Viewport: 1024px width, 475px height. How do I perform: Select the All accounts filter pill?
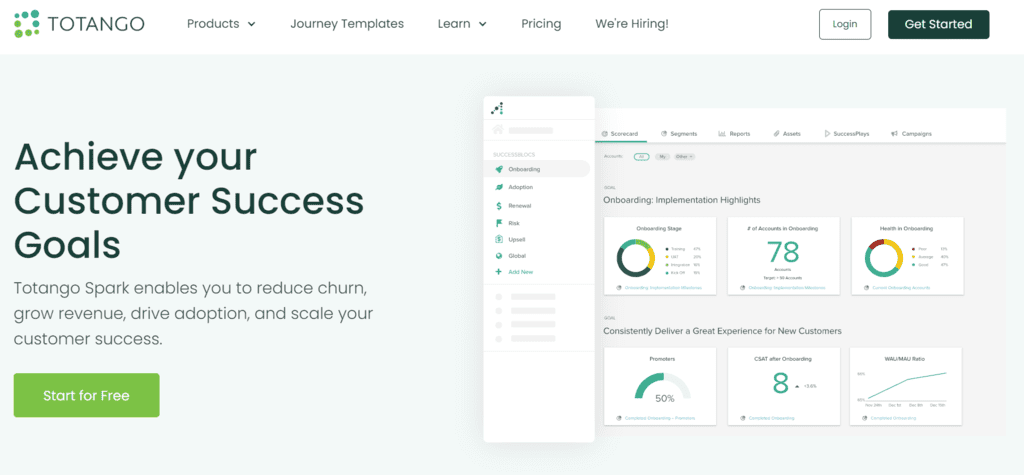point(641,157)
